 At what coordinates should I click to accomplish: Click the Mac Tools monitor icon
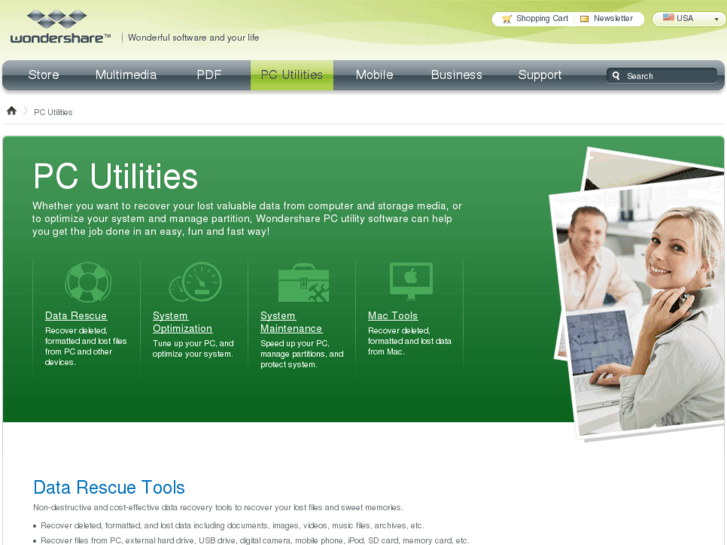coord(411,281)
